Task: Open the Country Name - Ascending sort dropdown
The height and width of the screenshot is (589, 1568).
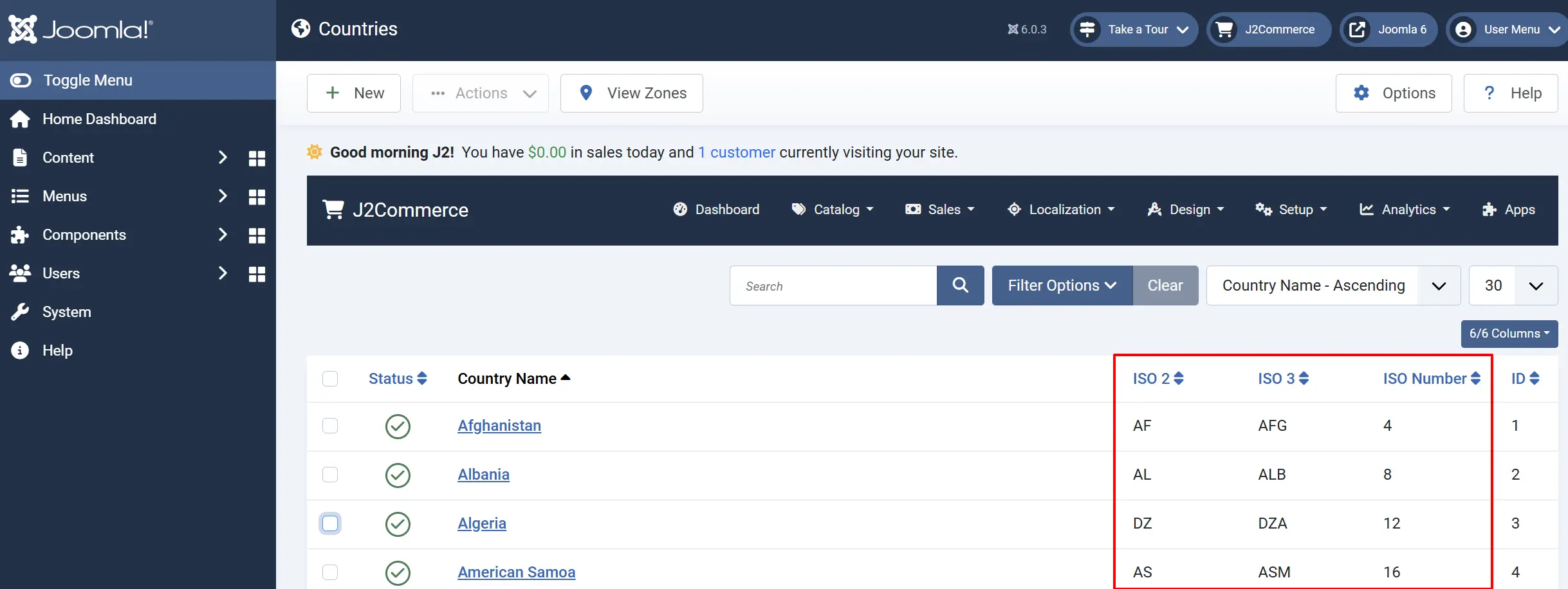Action: click(x=1333, y=285)
